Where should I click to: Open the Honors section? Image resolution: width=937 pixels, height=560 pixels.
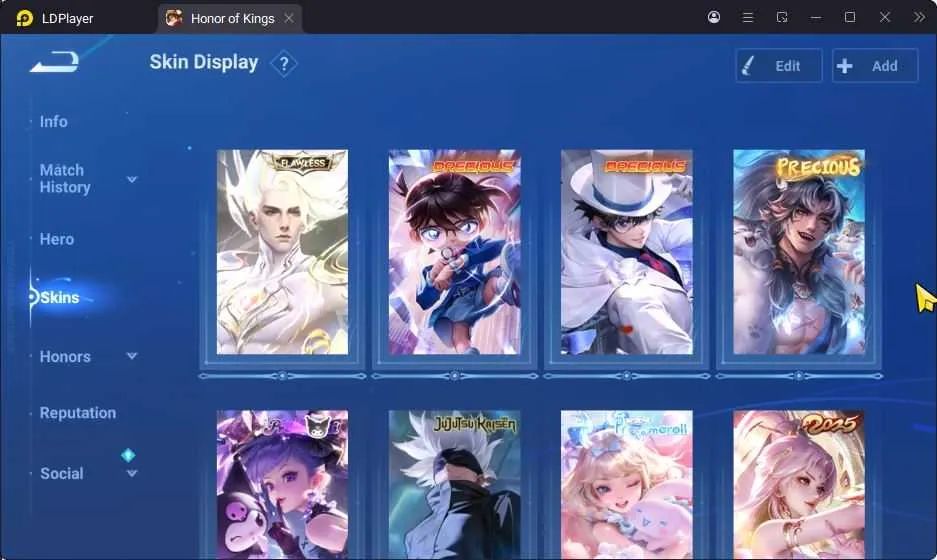click(x=65, y=357)
